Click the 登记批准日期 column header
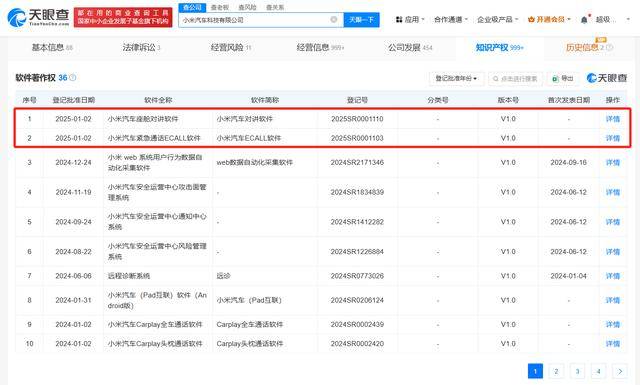Screen dimensions: 640x385 coord(73,100)
